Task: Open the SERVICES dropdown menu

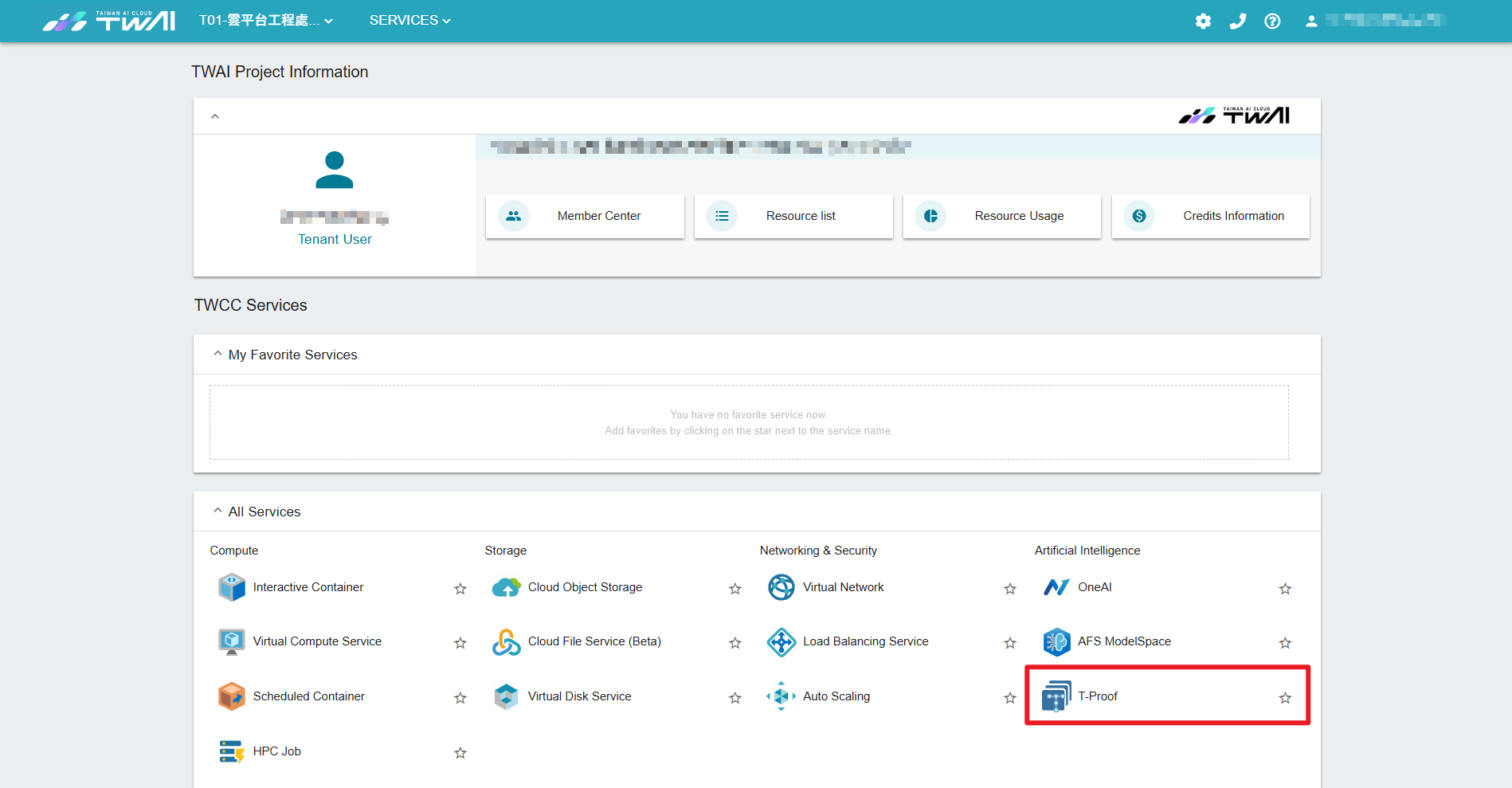Action: (409, 21)
